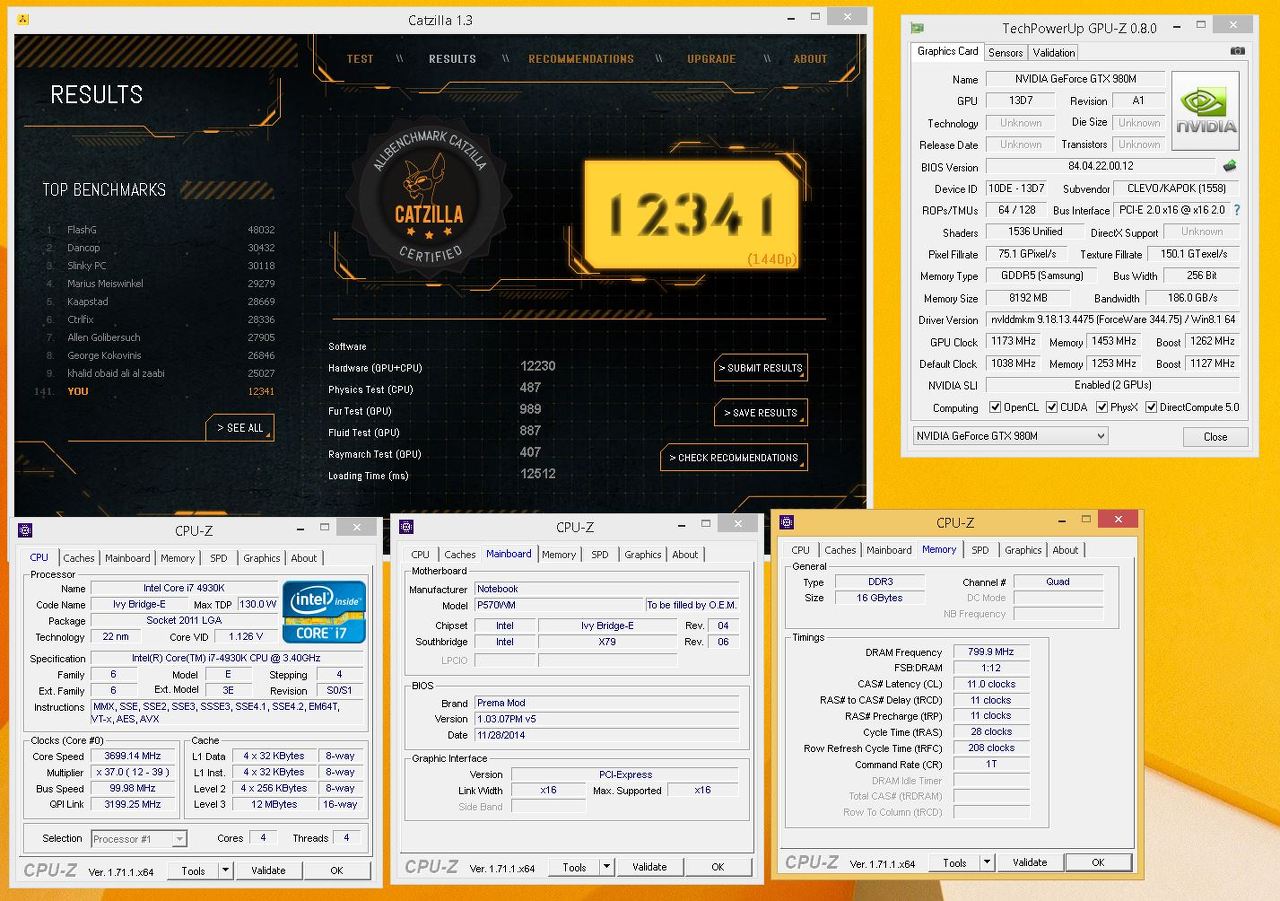Open the About tab in the CPU-Z CPU window

click(304, 558)
